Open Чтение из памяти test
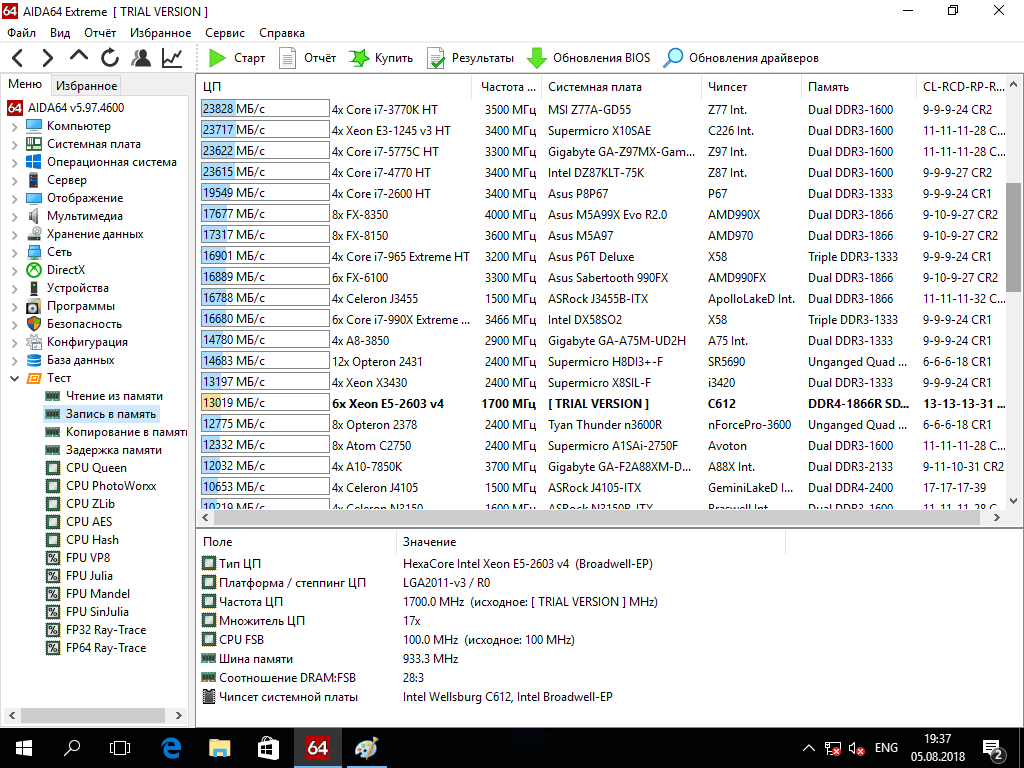Screen dimensions: 1024x768 click(104, 396)
